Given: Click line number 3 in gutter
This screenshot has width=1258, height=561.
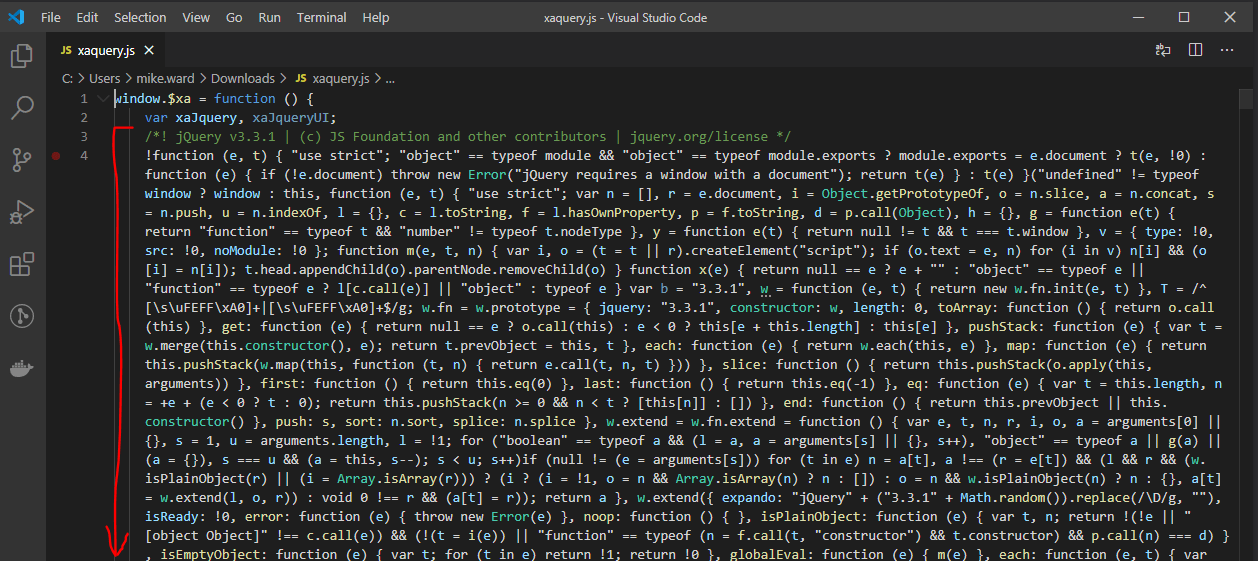Looking at the screenshot, I should click(x=85, y=136).
